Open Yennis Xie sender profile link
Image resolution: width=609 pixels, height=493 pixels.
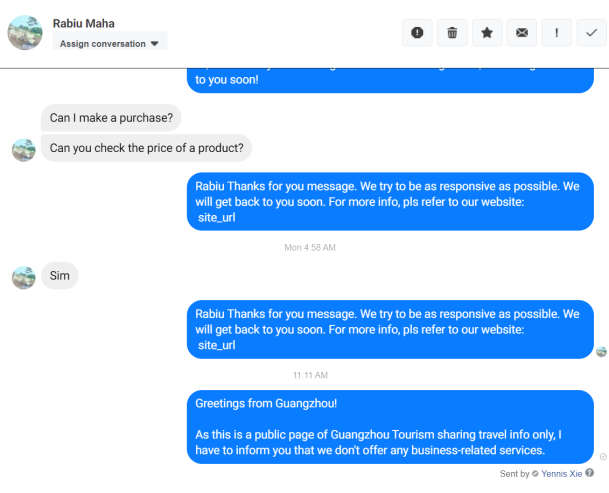click(562, 473)
